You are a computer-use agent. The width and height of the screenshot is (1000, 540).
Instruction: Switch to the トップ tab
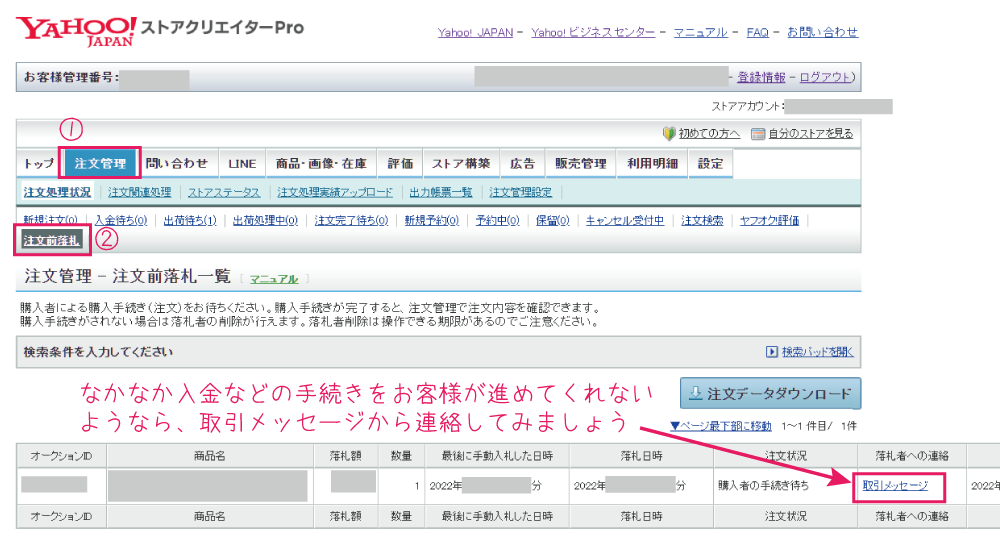(x=39, y=163)
